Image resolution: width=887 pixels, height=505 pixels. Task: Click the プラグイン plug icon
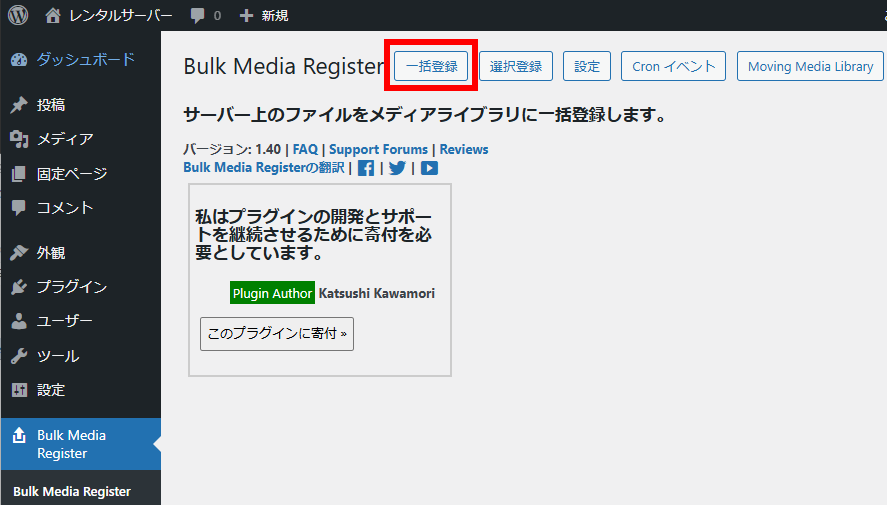[x=19, y=287]
